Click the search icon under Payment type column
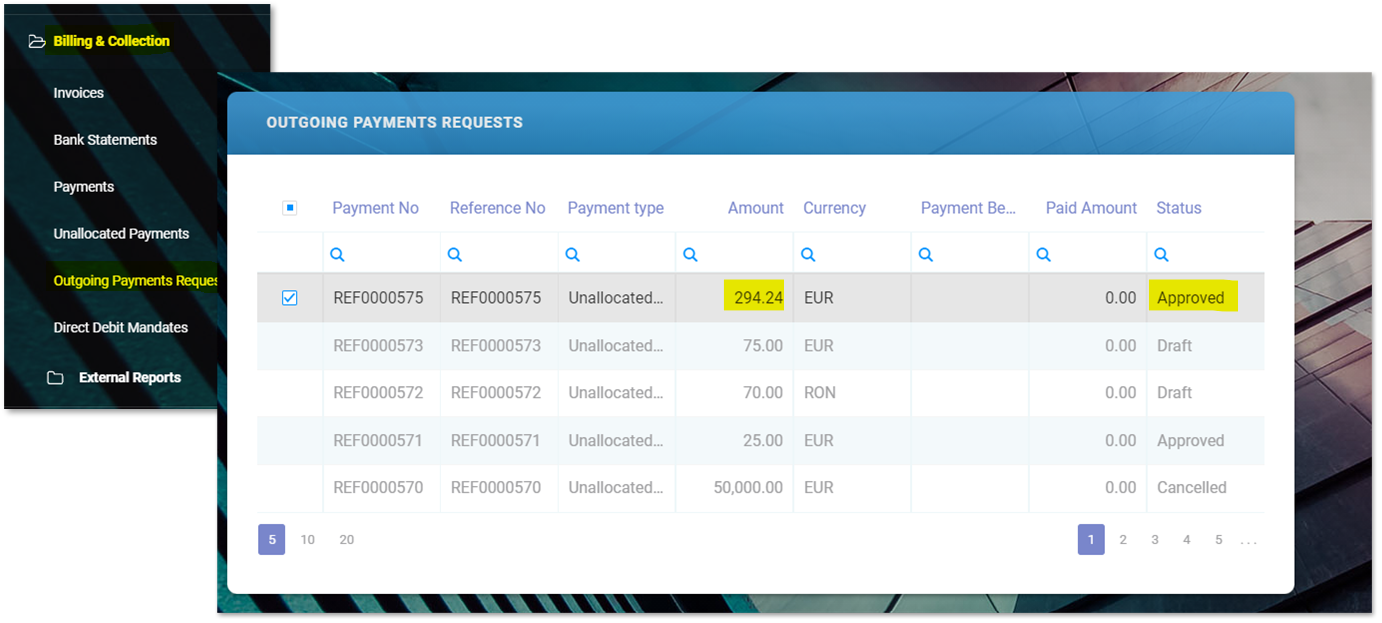Image resolution: width=1382 pixels, height=623 pixels. tap(572, 255)
